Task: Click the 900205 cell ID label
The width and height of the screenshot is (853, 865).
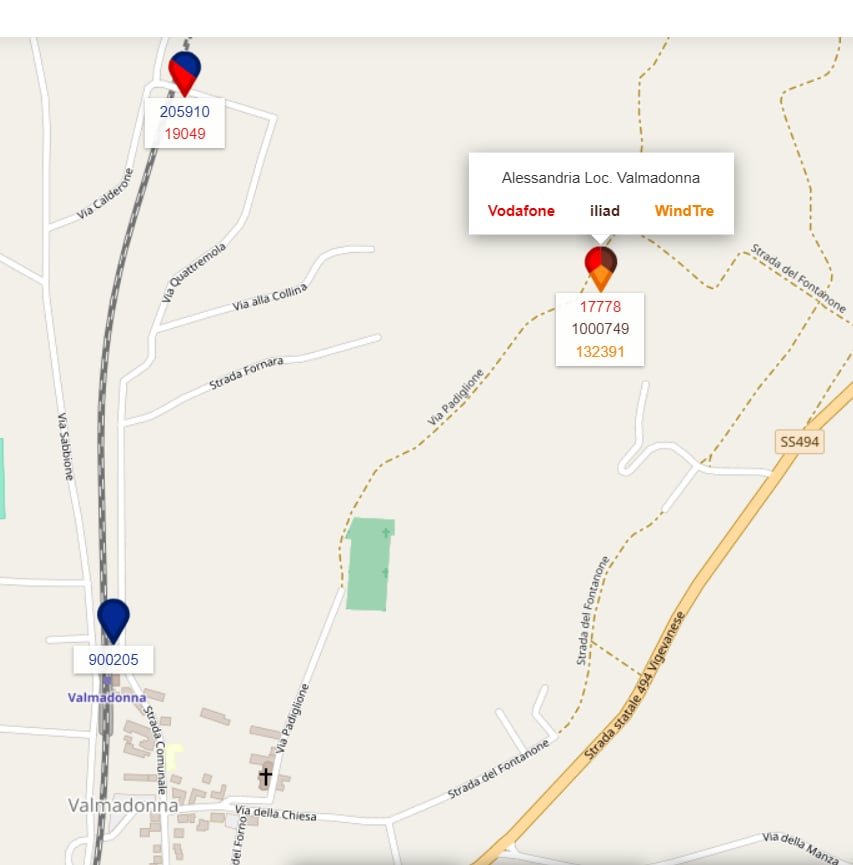Action: [x=114, y=660]
